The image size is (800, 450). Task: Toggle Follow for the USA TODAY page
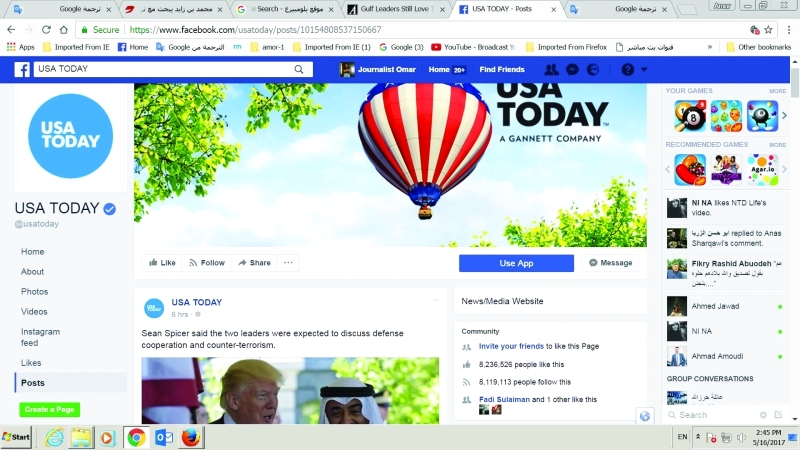pyautogui.click(x=207, y=263)
